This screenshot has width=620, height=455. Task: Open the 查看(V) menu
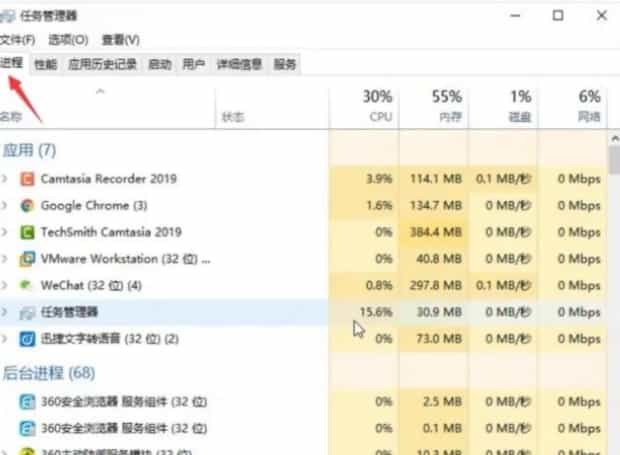pyautogui.click(x=120, y=39)
